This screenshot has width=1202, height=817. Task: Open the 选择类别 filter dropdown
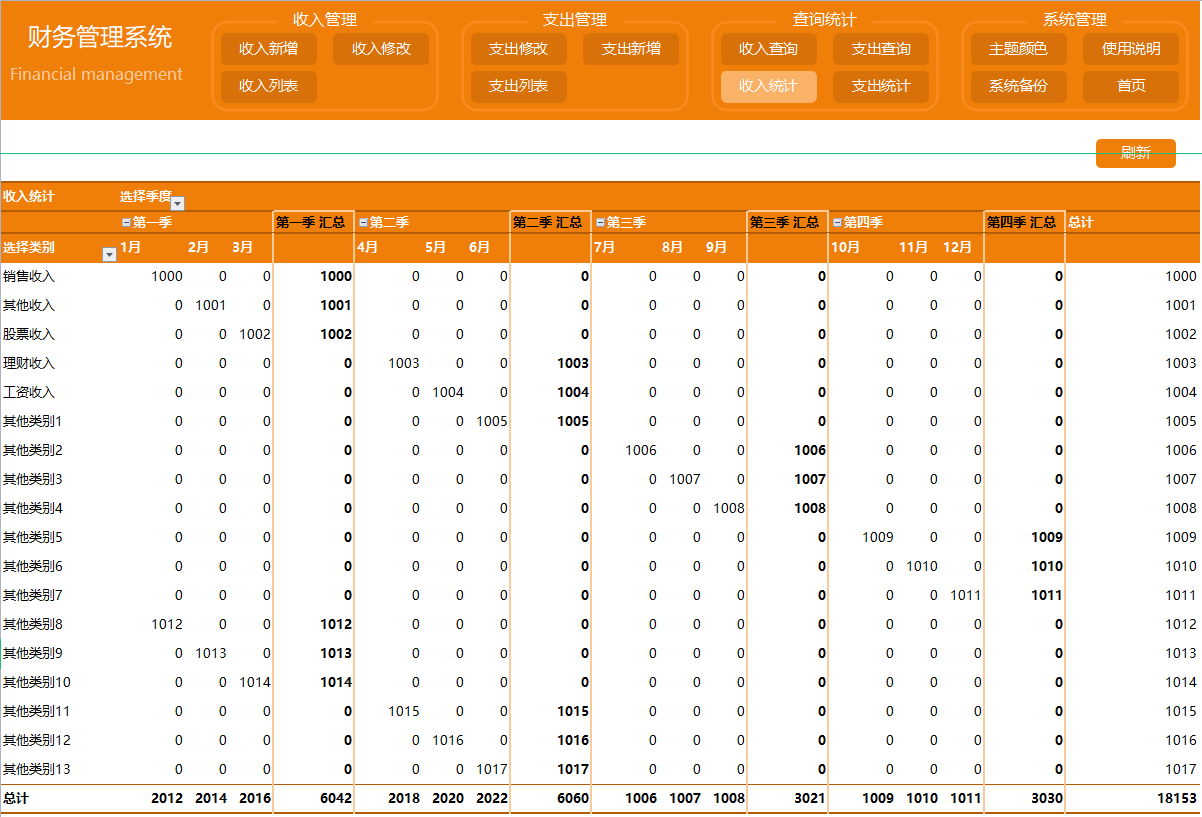pyautogui.click(x=110, y=255)
